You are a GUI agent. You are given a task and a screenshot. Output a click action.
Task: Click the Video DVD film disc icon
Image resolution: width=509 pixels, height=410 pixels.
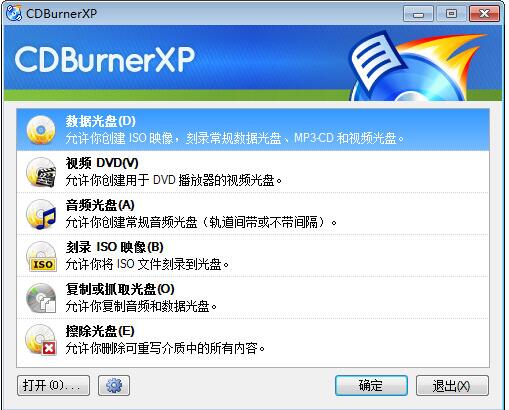pos(41,172)
